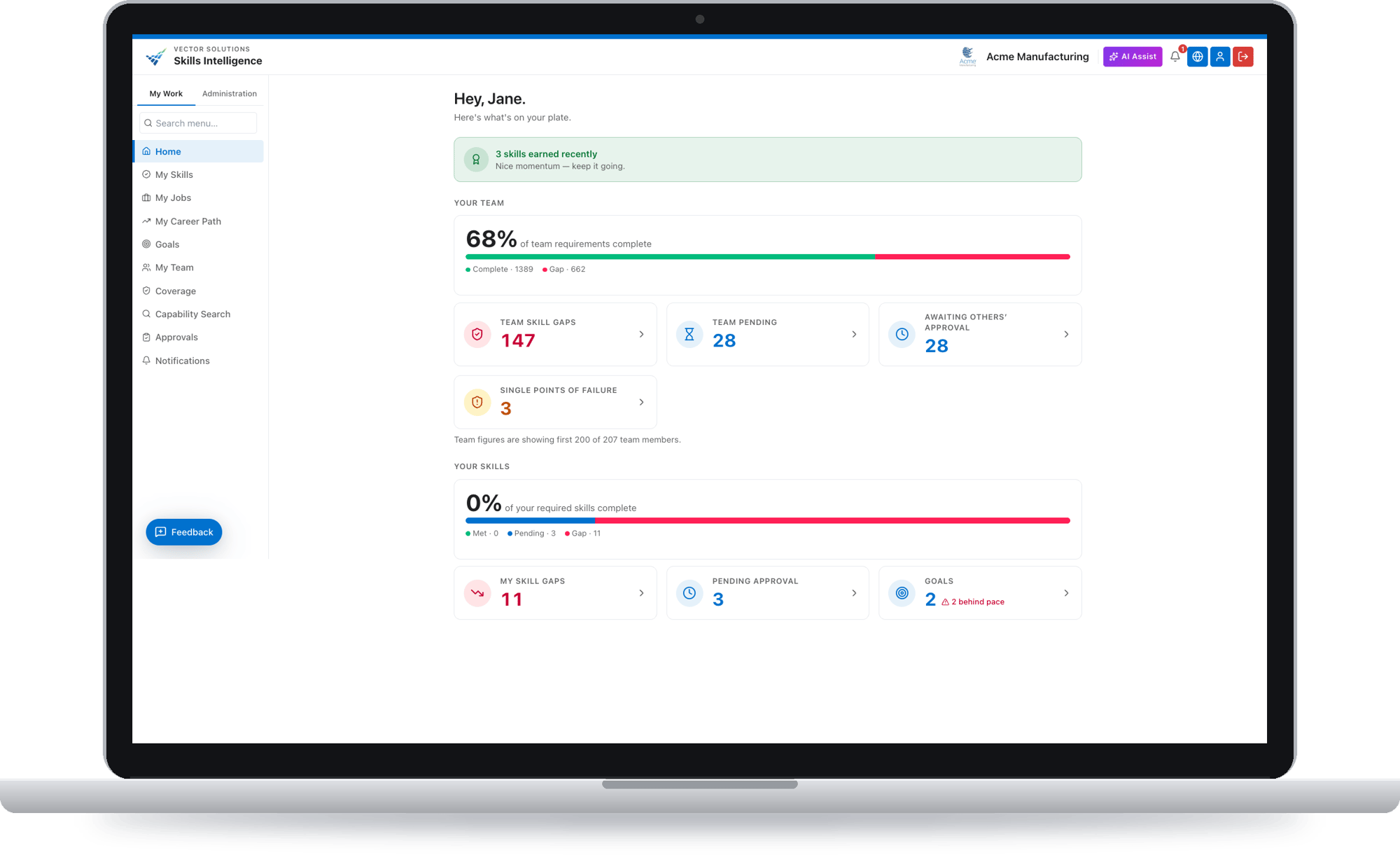This screenshot has height=855, width=1400.
Task: Expand Single Points of Failure chevron
Action: (x=641, y=402)
